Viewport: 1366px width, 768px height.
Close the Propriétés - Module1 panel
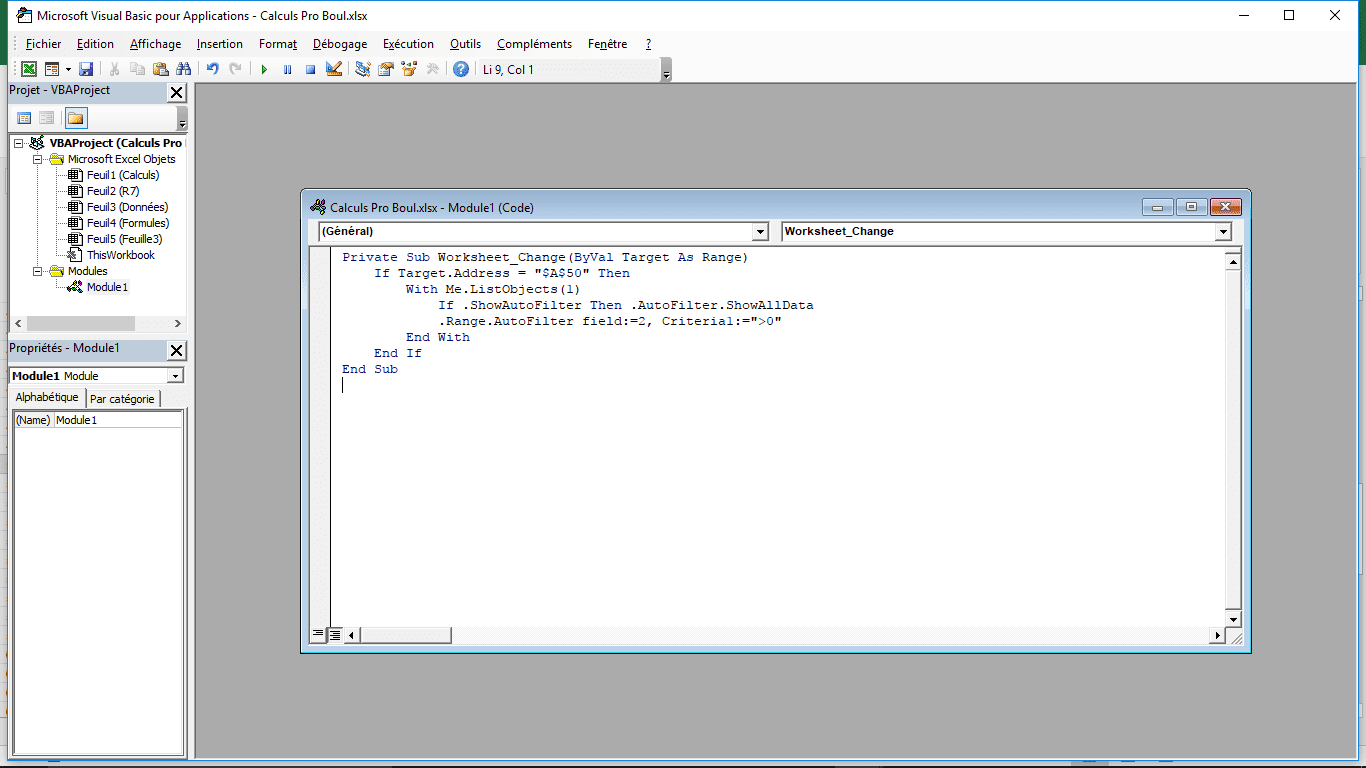point(176,349)
